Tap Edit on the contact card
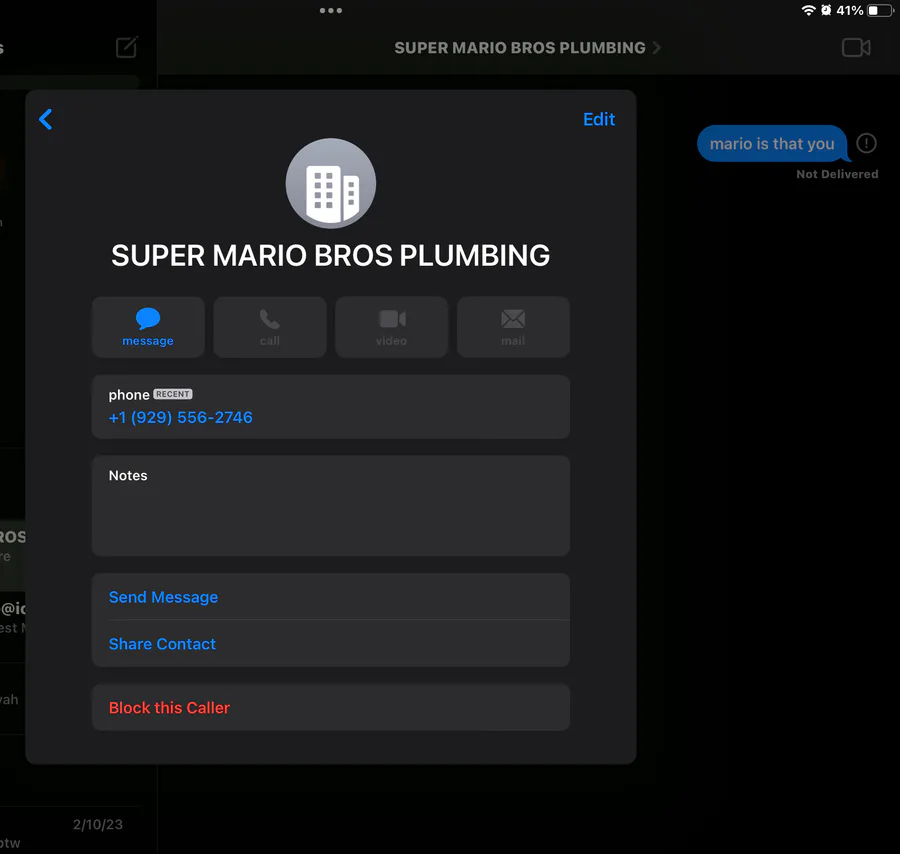 coord(599,119)
